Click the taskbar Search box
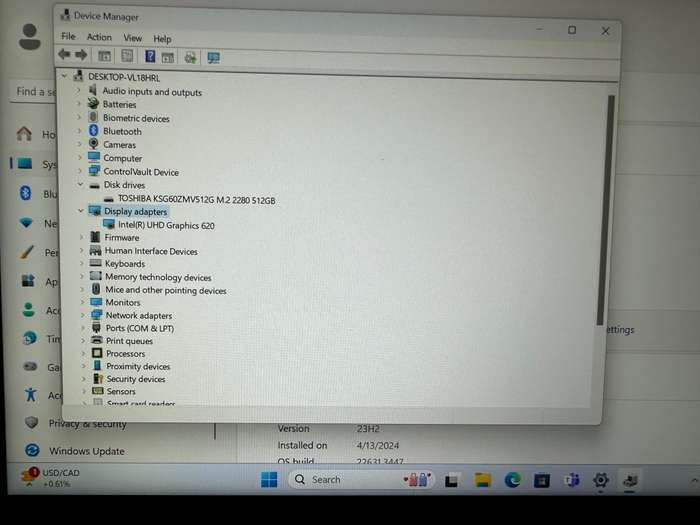The height and width of the screenshot is (525, 700). coord(362,479)
